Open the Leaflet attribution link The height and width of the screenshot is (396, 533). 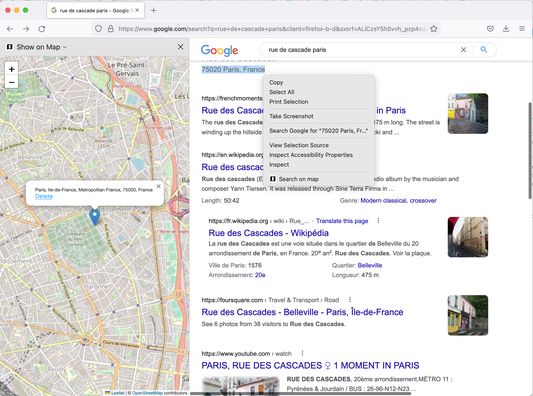(x=118, y=393)
